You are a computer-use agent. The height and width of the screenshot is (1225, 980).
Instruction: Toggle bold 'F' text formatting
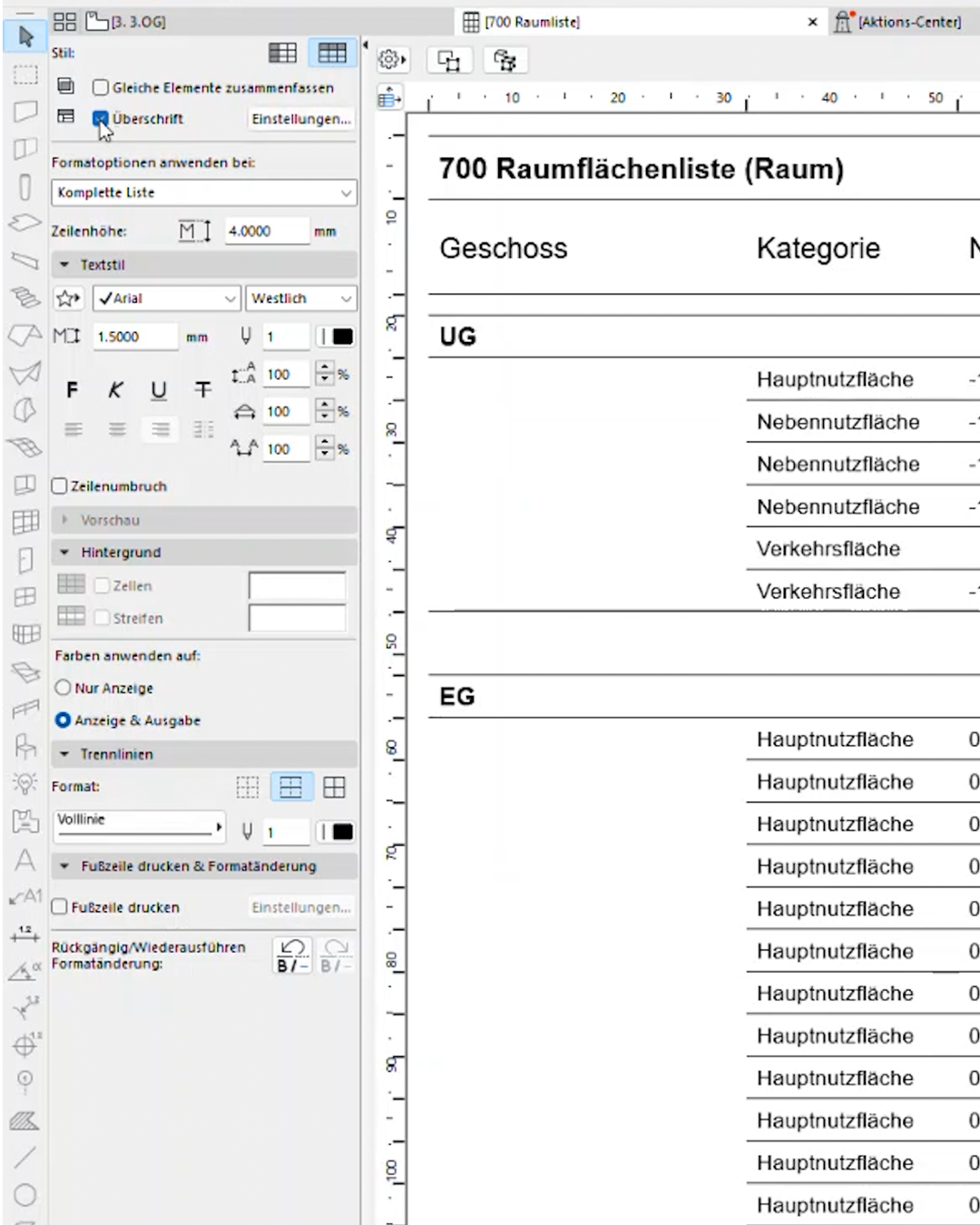coord(73,390)
